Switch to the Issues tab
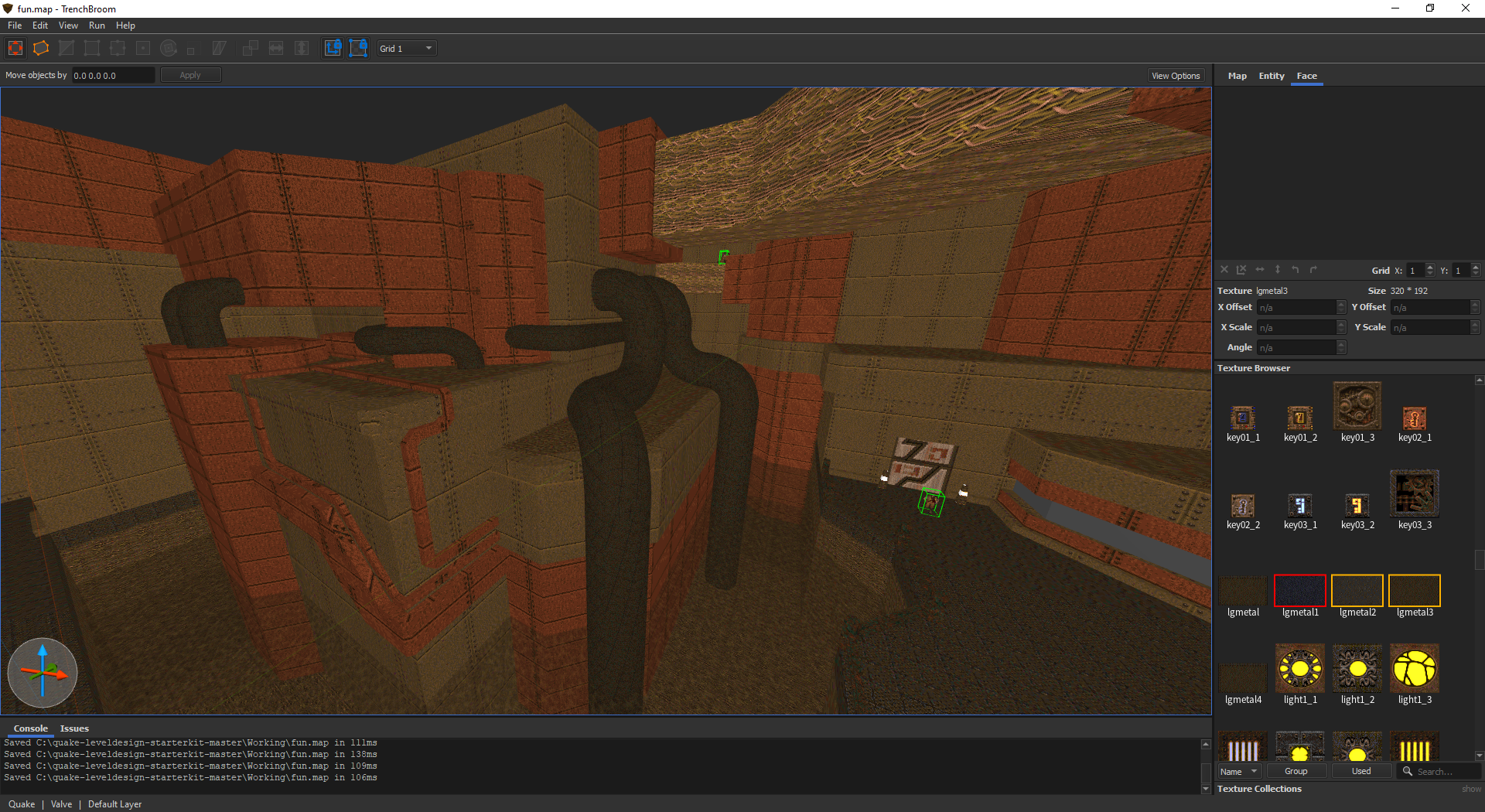This screenshot has height=812, width=1485. pyautogui.click(x=74, y=728)
